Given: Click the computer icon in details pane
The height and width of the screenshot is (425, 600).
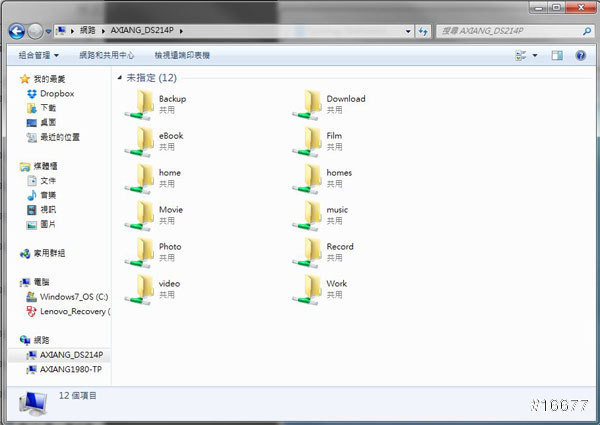Looking at the screenshot, I should [x=33, y=404].
